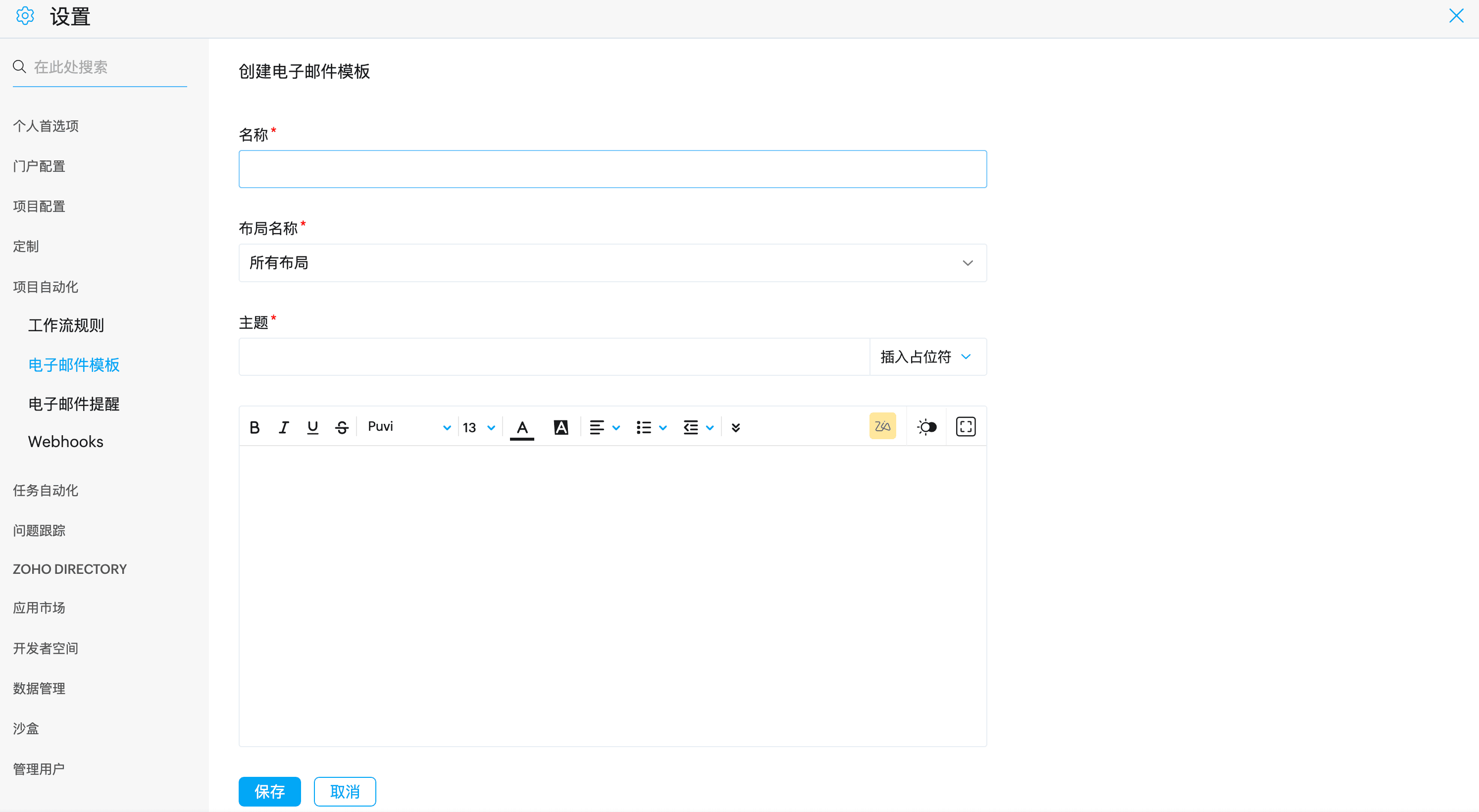Click the handwriting assistant icon
The image size is (1479, 812).
tap(882, 427)
